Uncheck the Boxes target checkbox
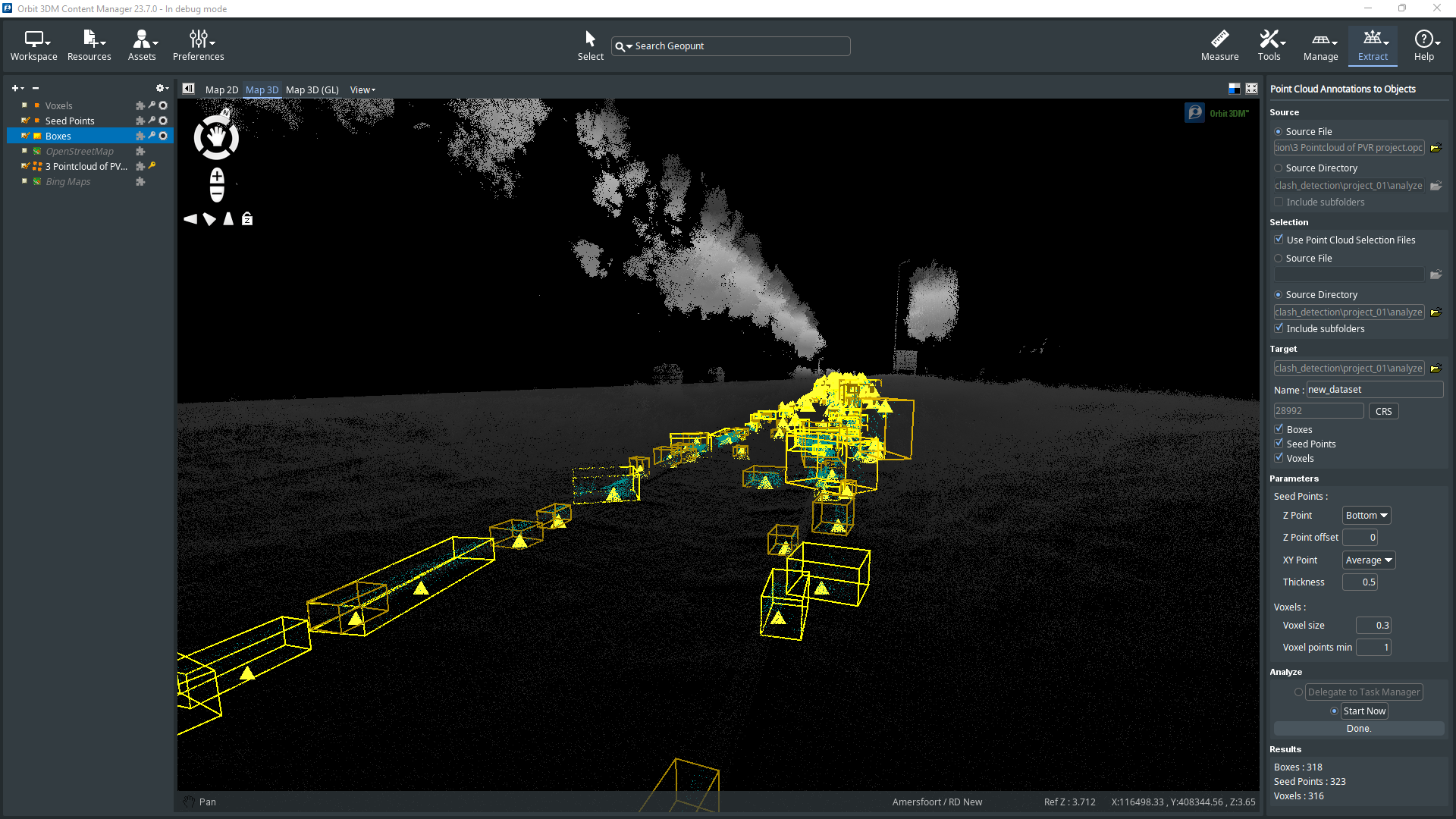 1279,429
